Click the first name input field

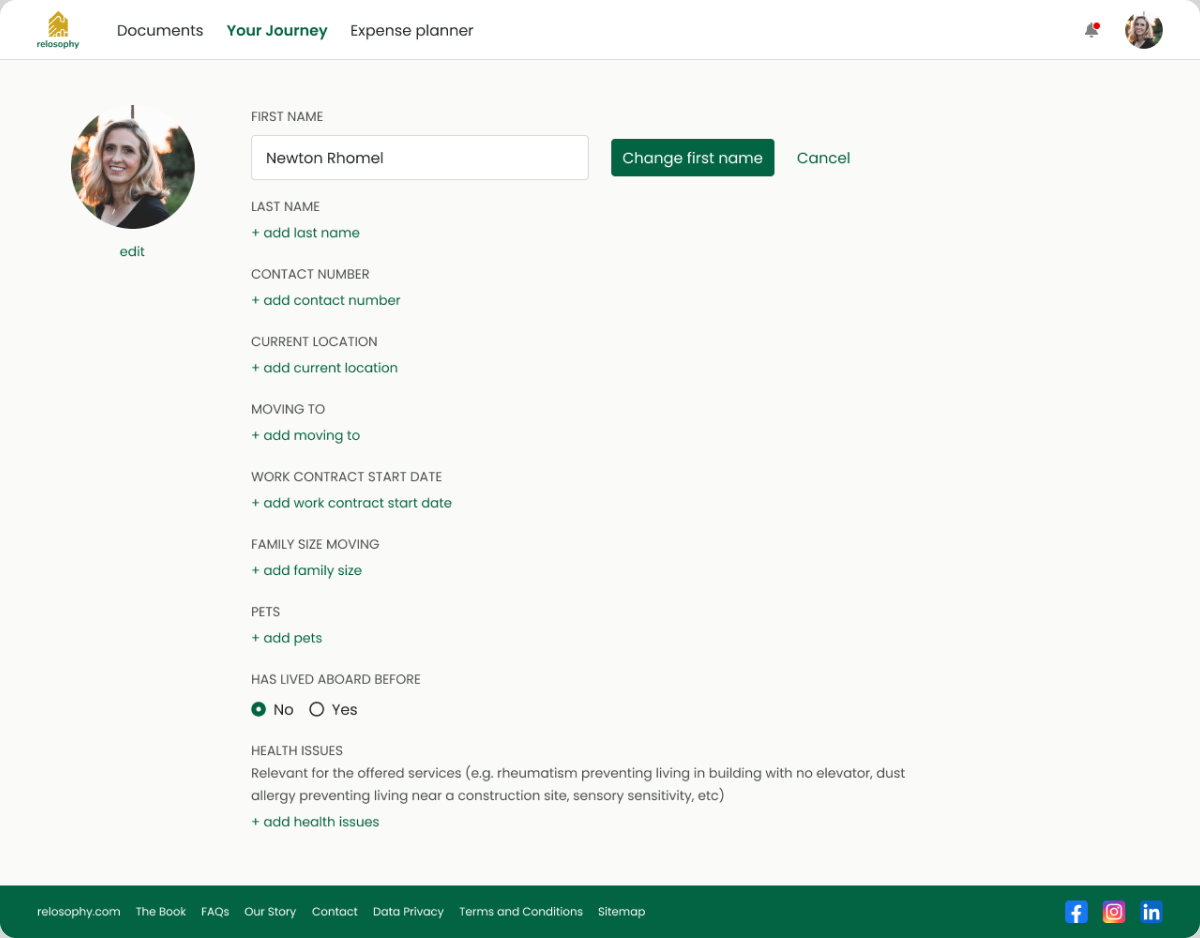pos(420,158)
